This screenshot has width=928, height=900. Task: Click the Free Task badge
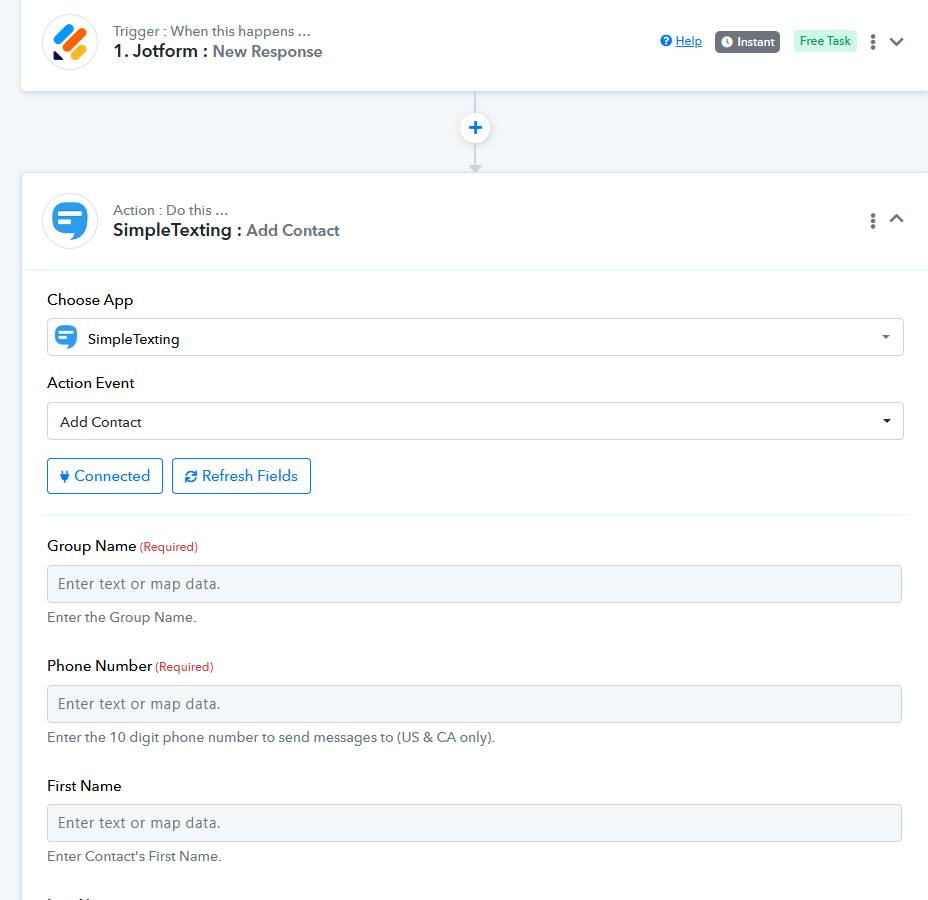[825, 41]
